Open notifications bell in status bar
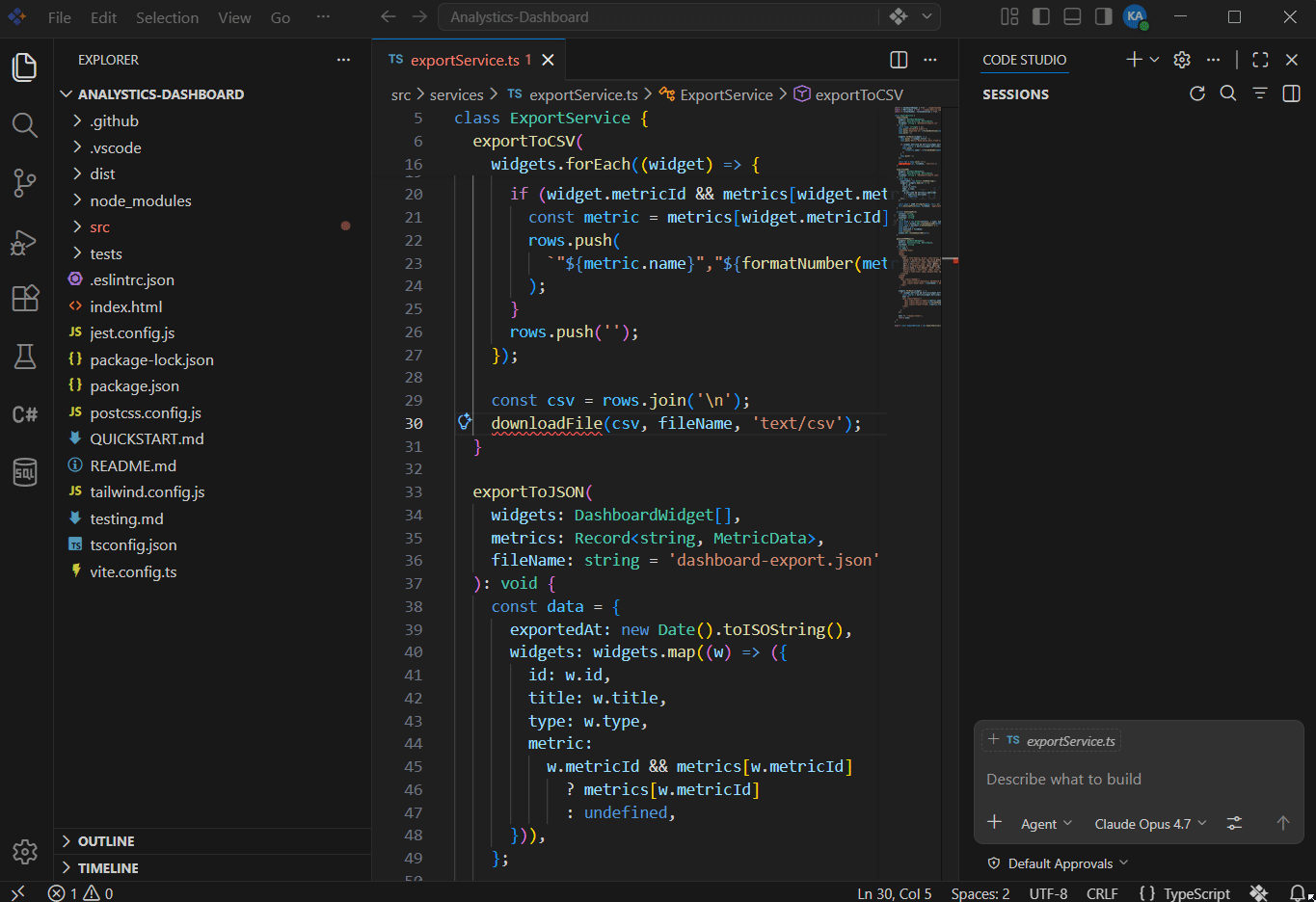Screen dimensions: 1316x902 (x=1299, y=893)
